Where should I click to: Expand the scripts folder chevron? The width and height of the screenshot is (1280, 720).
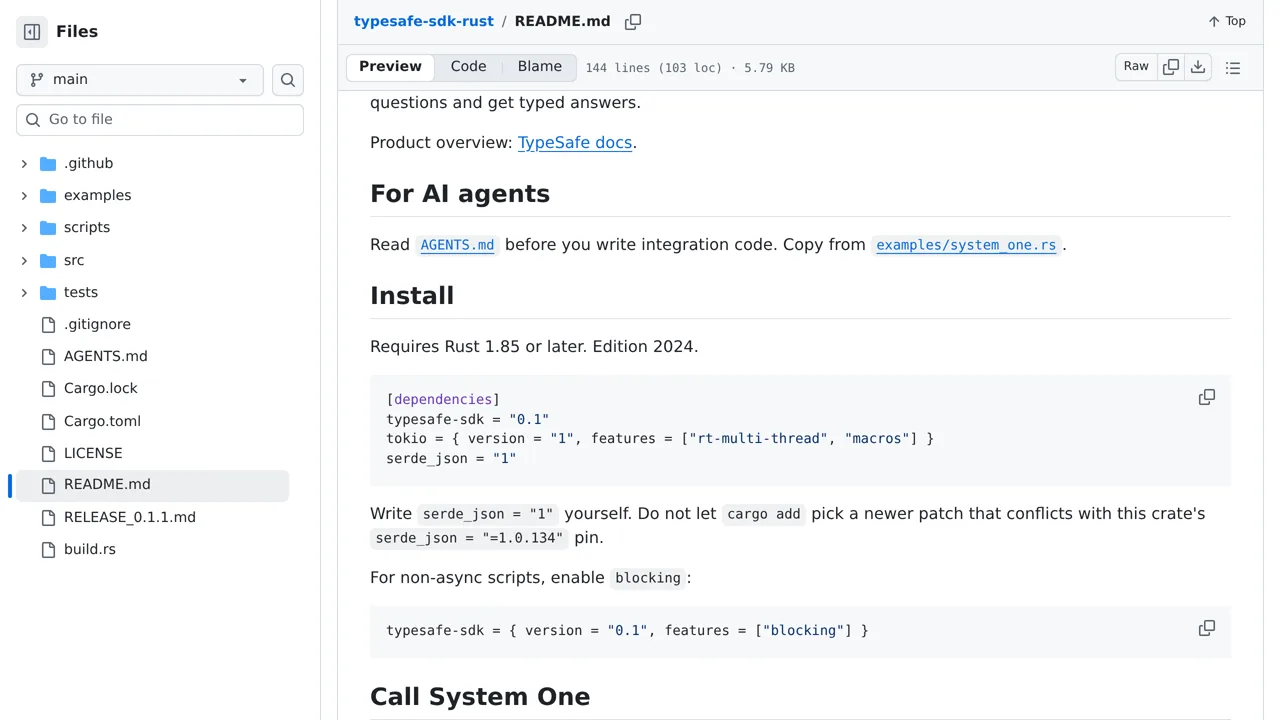[24, 228]
